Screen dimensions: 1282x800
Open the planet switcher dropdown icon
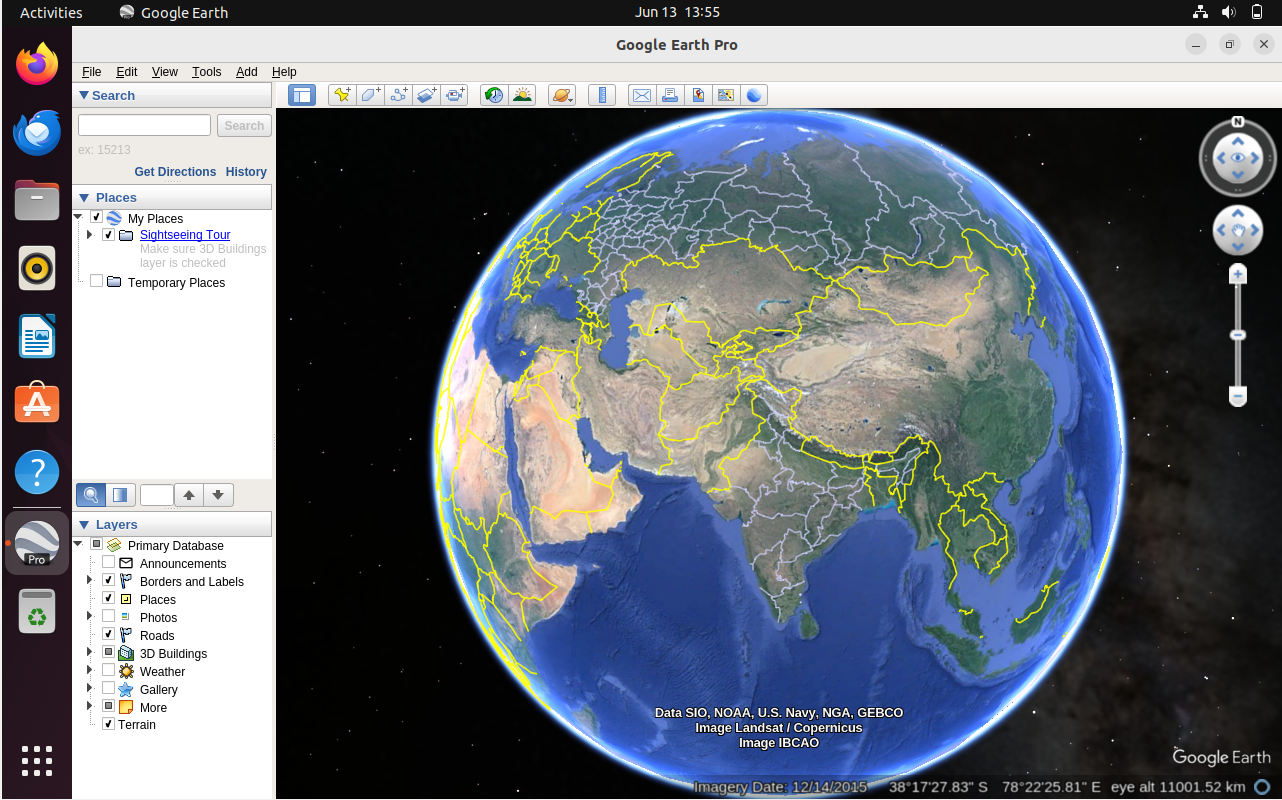coord(562,95)
